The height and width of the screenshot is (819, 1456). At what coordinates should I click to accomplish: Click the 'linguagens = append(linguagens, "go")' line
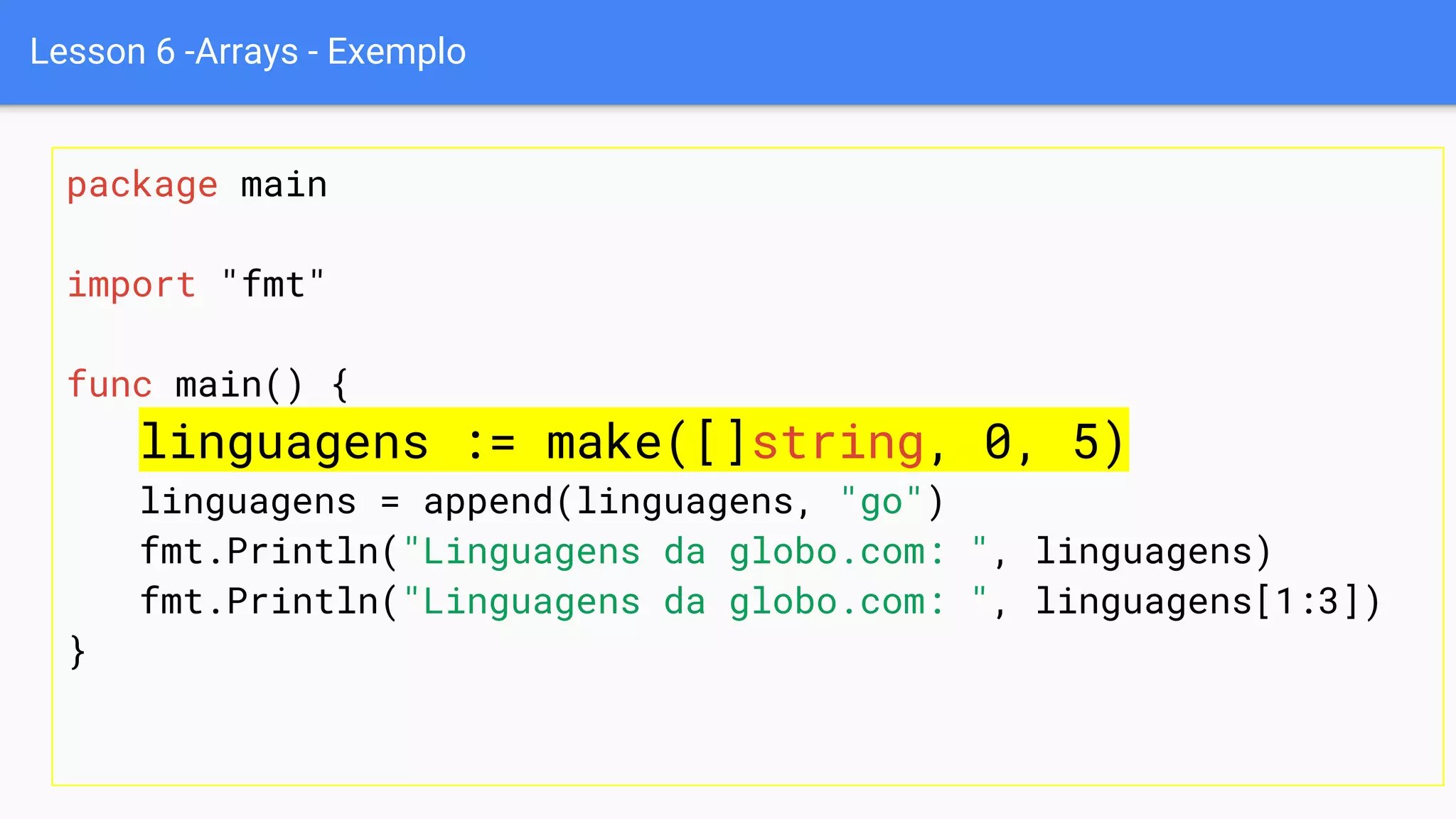[x=542, y=502]
